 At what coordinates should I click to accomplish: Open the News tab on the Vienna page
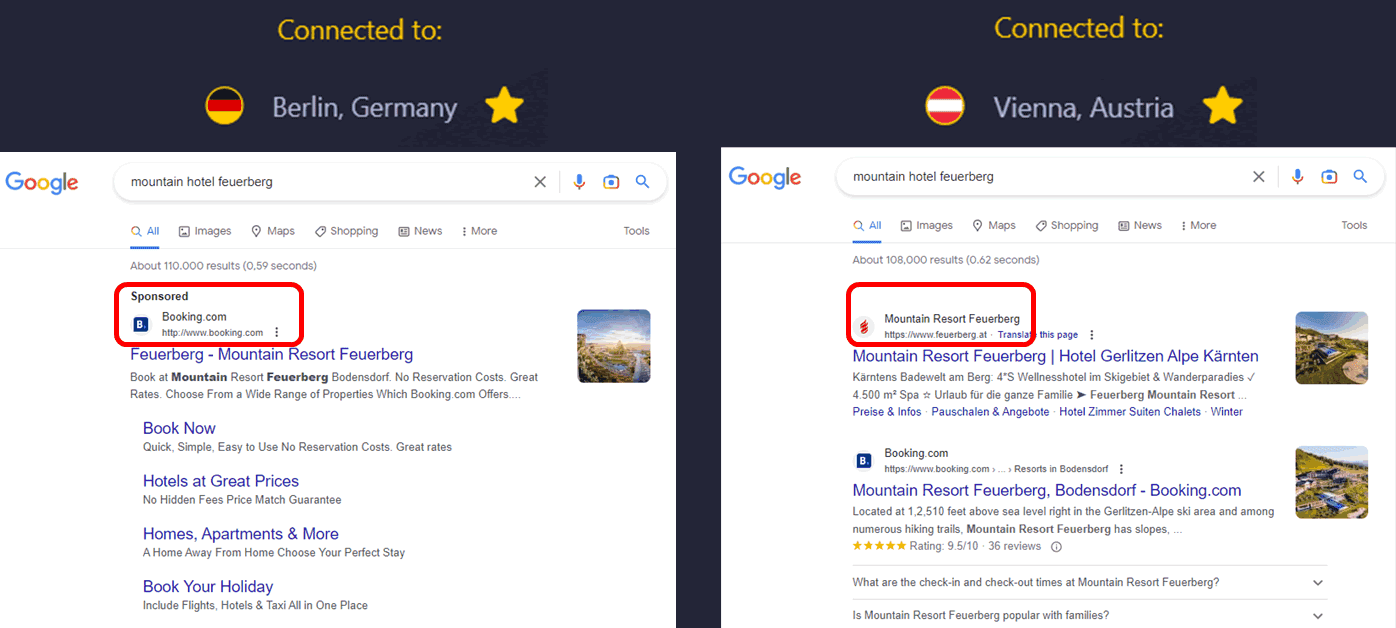[1139, 225]
